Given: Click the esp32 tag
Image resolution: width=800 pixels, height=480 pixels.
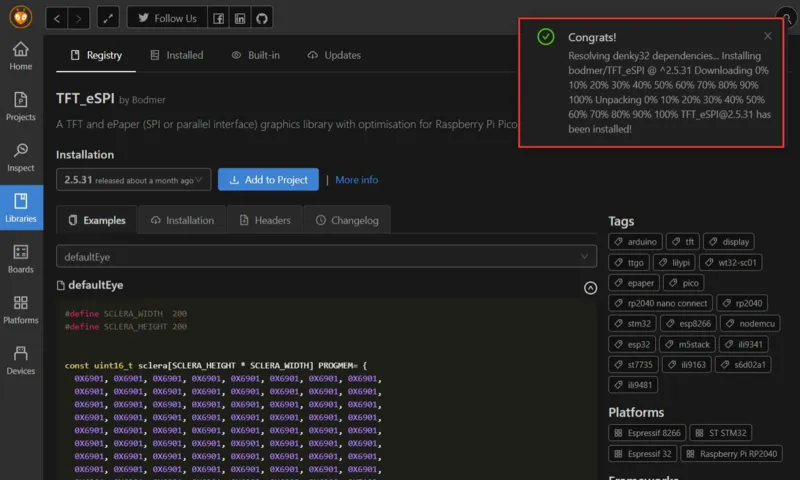Looking at the screenshot, I should (632, 344).
